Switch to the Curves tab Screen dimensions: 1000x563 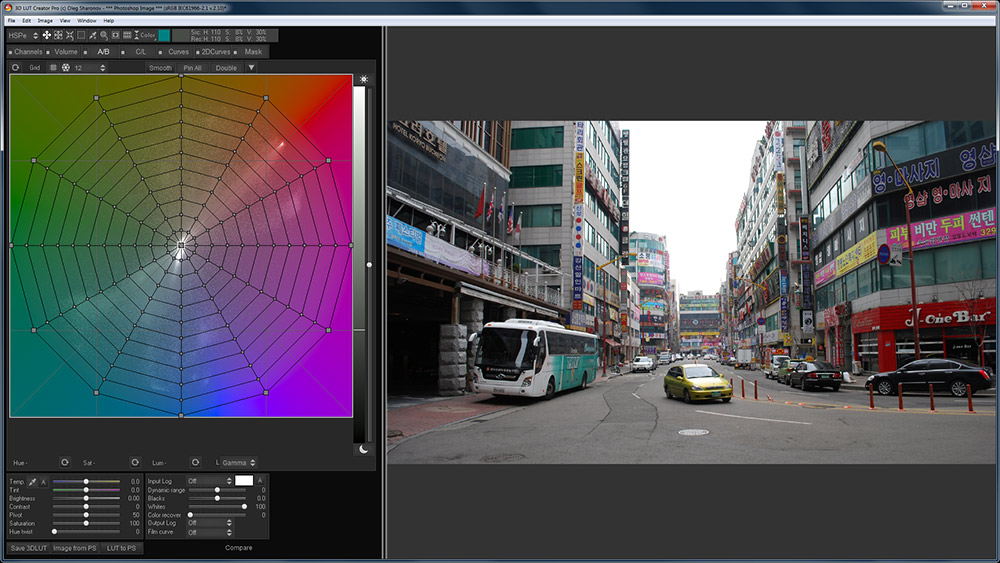[x=178, y=51]
